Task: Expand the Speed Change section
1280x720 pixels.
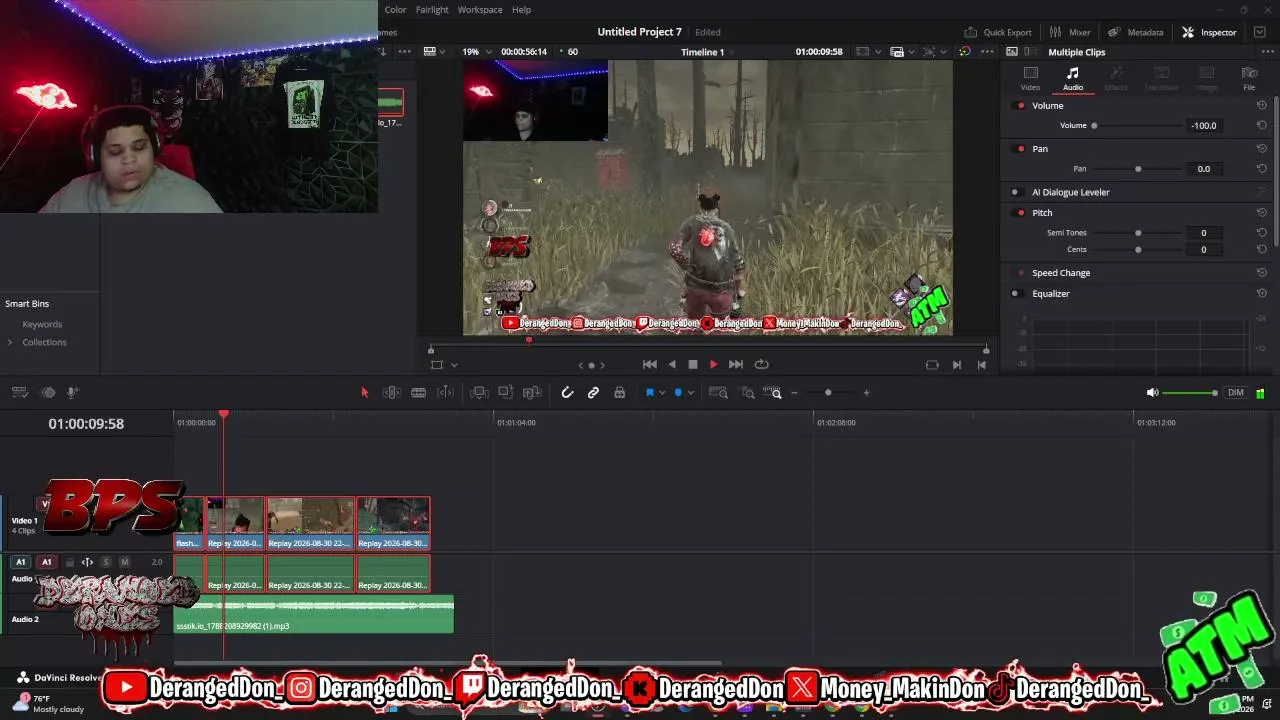Action: 1061,273
